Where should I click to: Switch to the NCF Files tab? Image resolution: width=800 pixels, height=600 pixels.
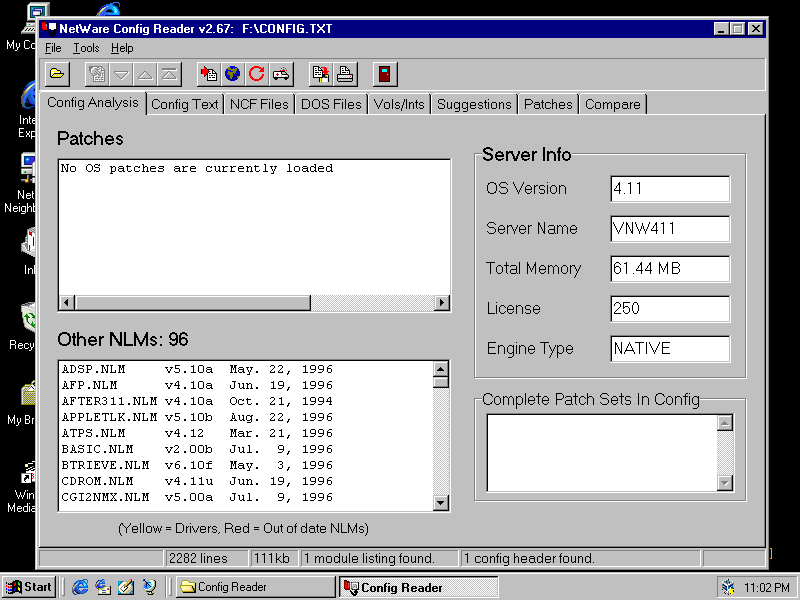pos(259,104)
